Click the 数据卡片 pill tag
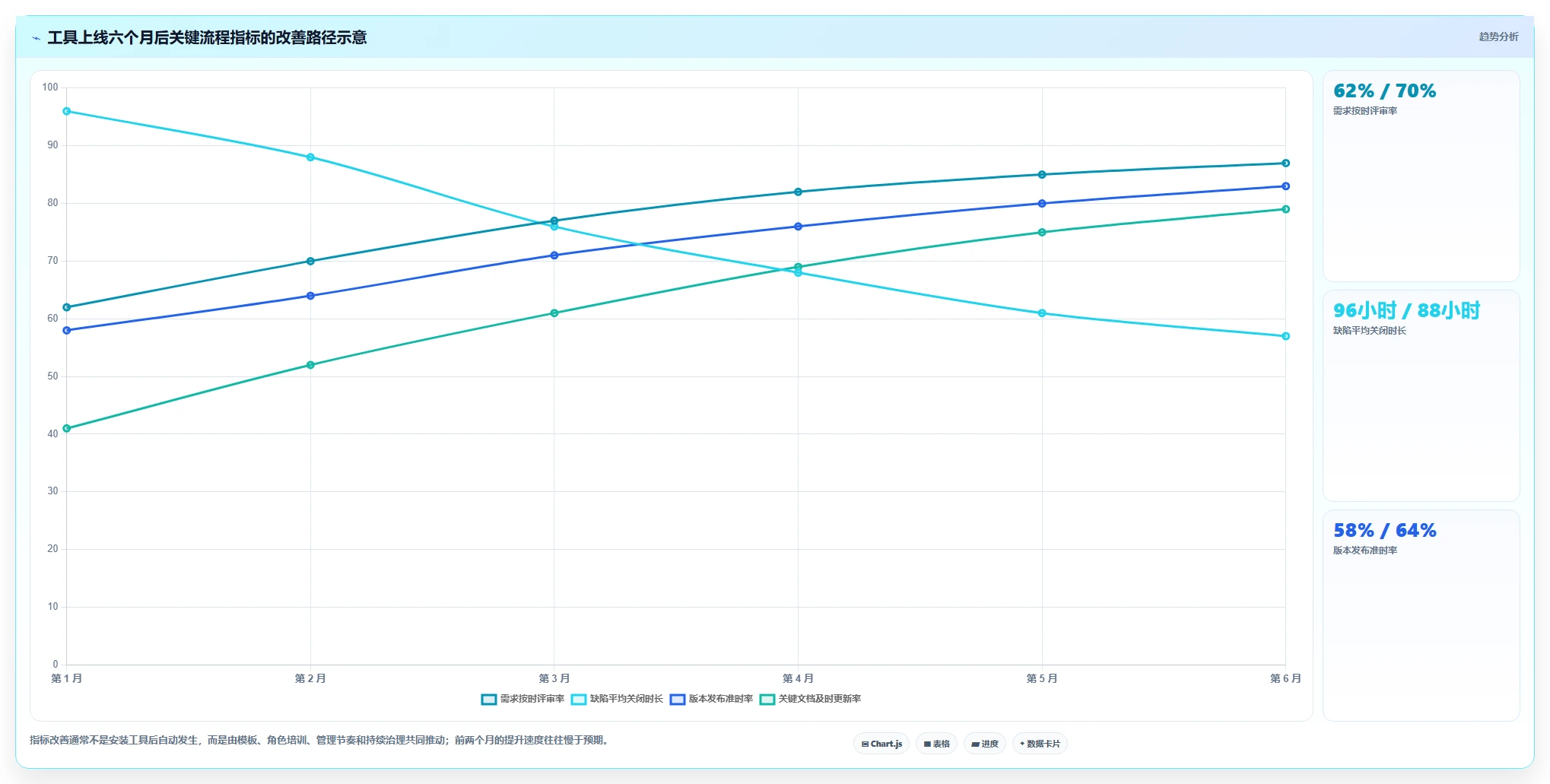The width and height of the screenshot is (1550, 784). click(1040, 744)
